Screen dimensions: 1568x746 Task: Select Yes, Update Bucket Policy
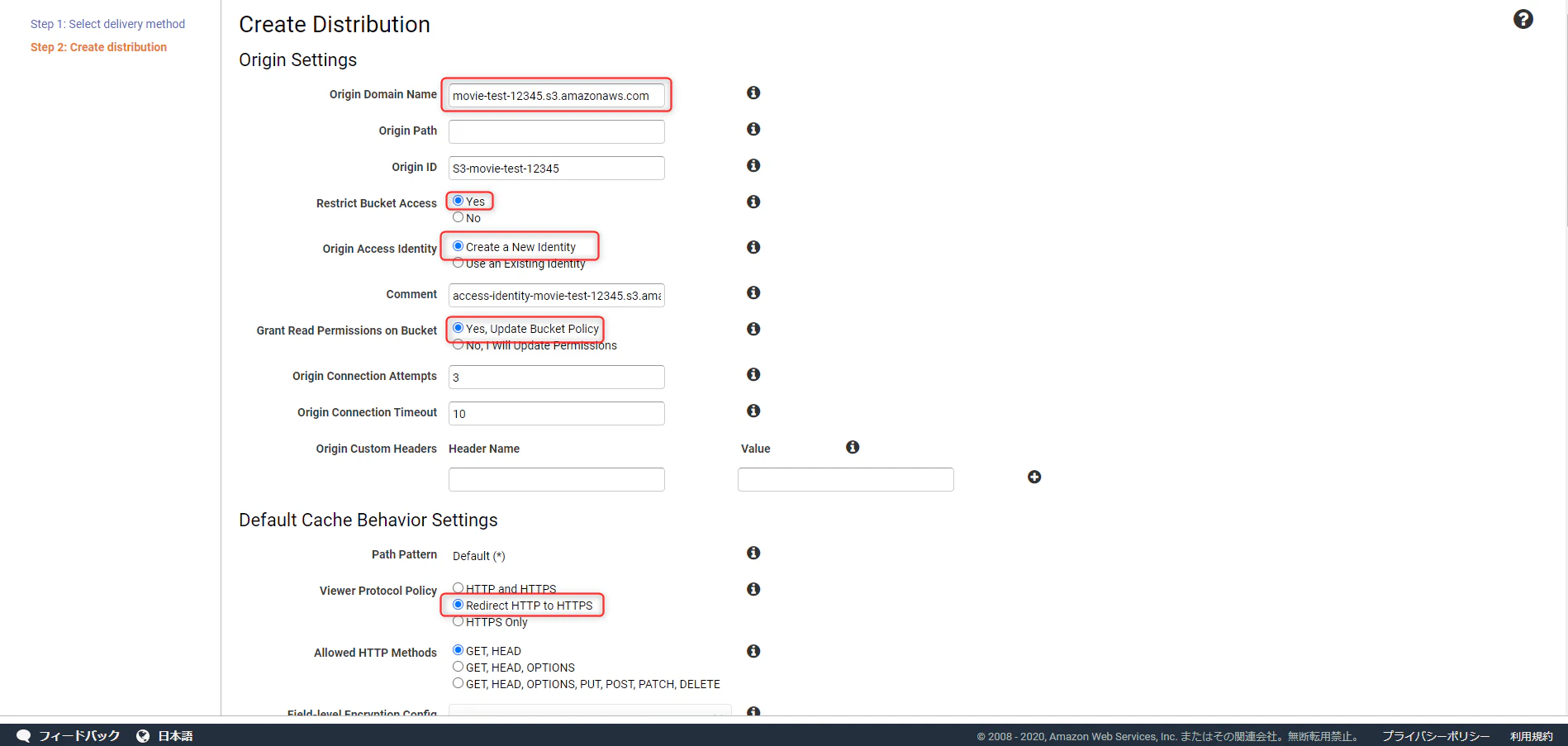tap(458, 328)
